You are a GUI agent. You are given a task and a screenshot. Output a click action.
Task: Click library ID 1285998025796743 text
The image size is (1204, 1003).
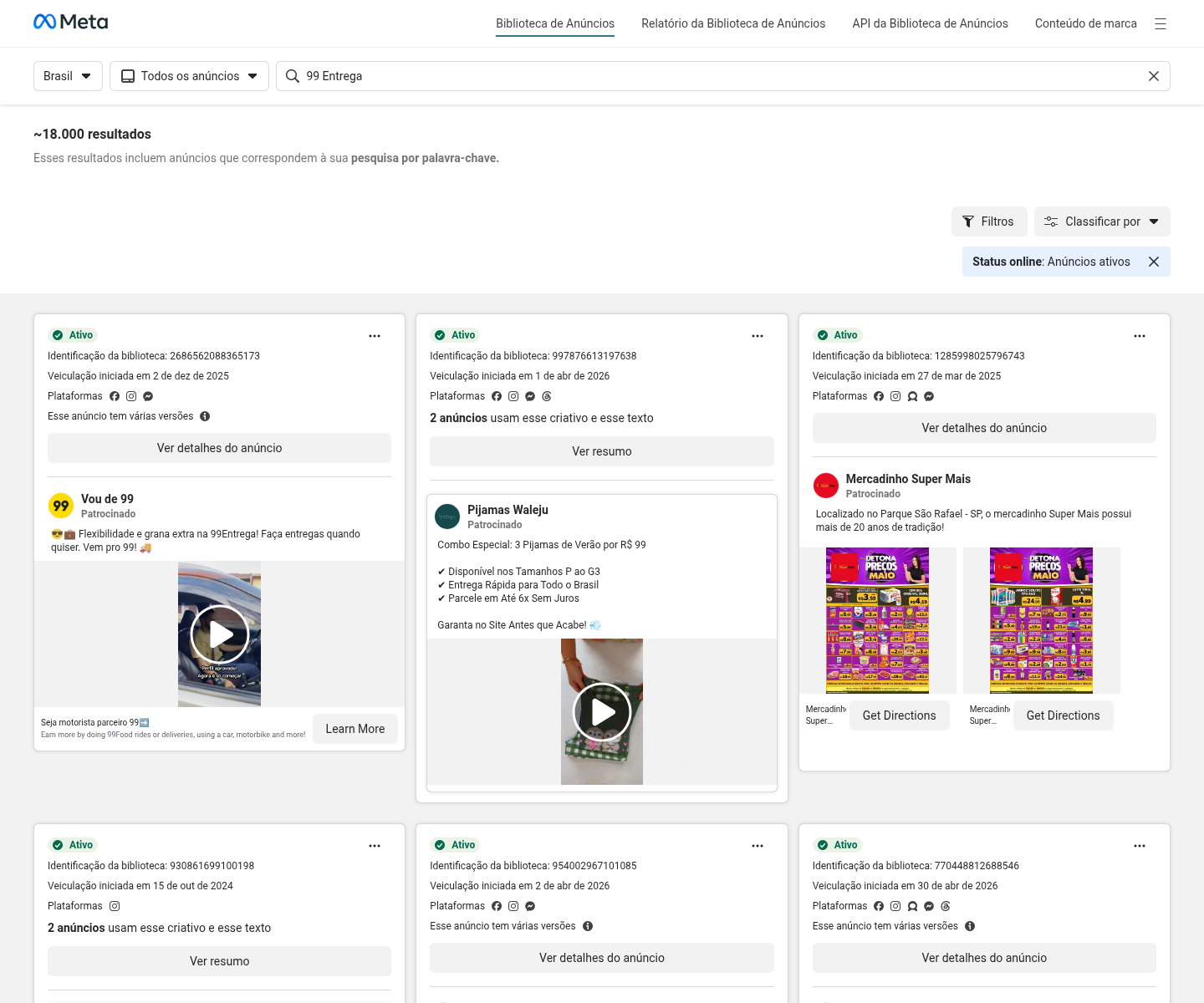(x=918, y=356)
